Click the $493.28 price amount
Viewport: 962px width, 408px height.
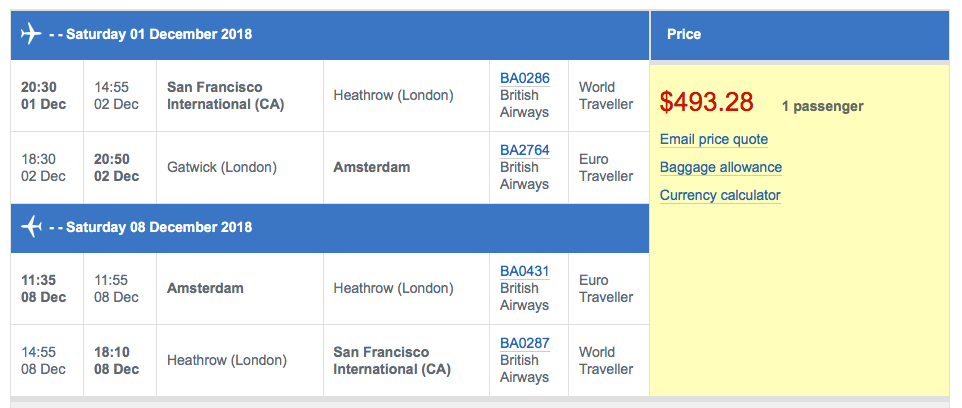click(708, 102)
